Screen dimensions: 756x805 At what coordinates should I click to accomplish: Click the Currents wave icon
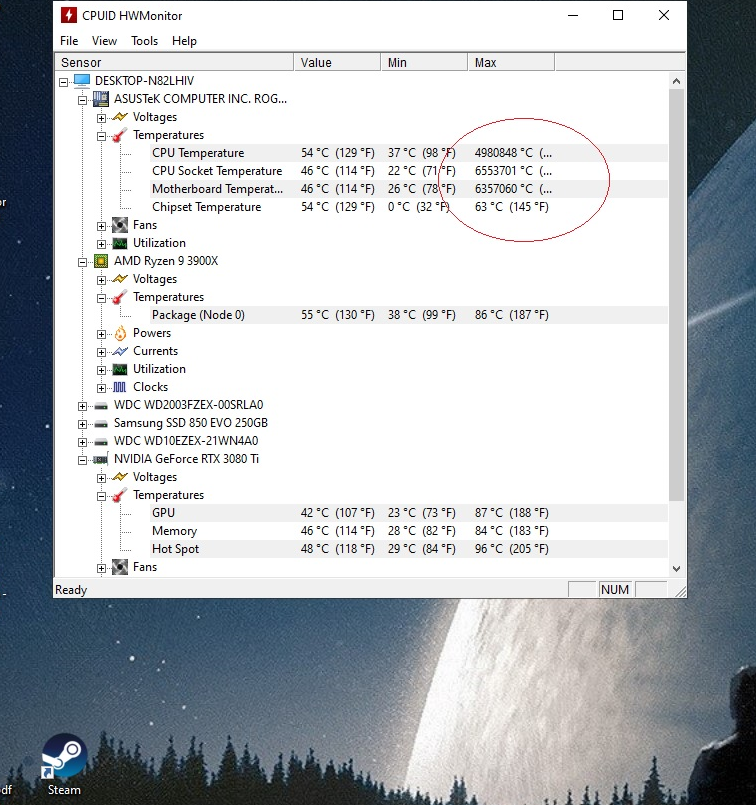click(120, 351)
